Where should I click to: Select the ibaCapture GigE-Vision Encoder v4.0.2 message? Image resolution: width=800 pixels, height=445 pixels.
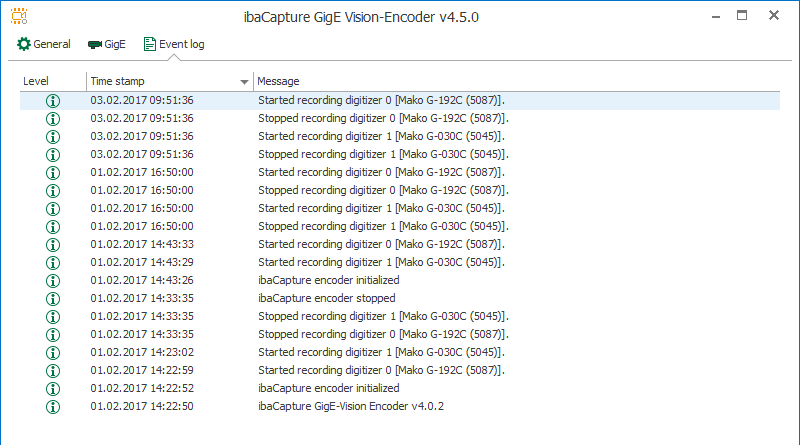click(x=351, y=406)
